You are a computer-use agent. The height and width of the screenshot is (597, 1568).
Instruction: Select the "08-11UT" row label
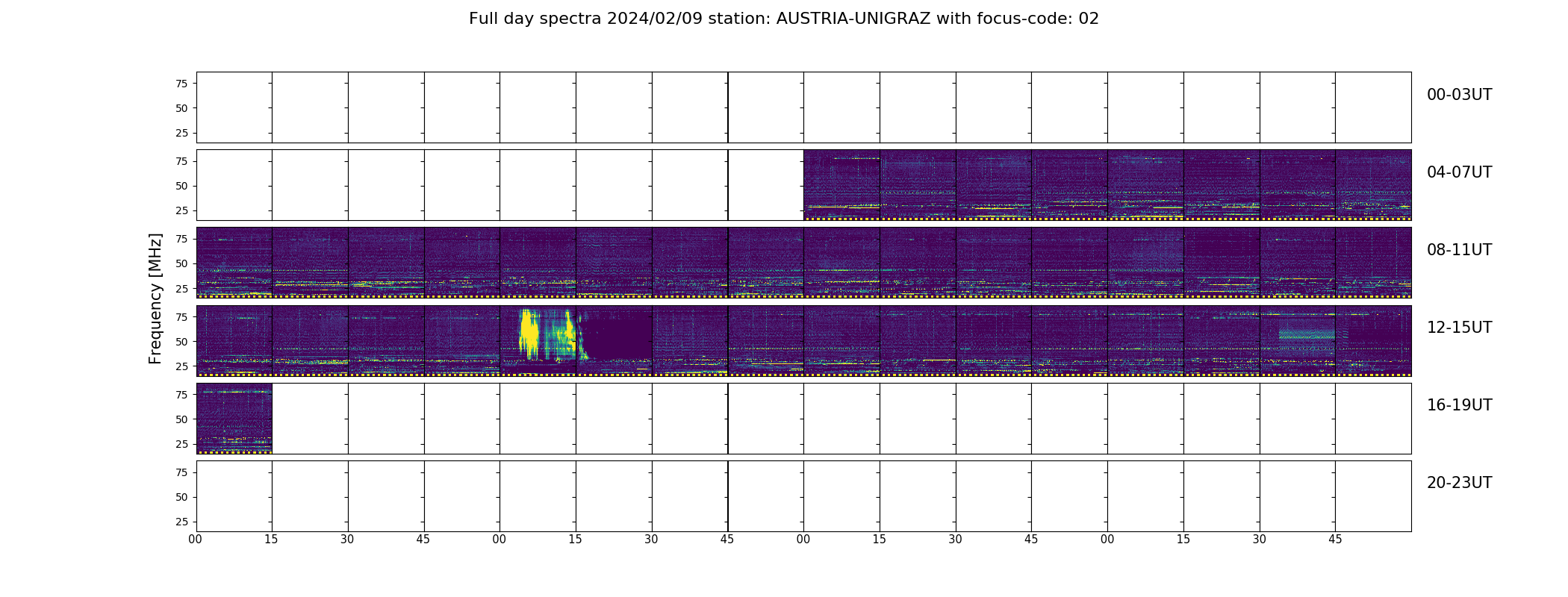(1459, 250)
